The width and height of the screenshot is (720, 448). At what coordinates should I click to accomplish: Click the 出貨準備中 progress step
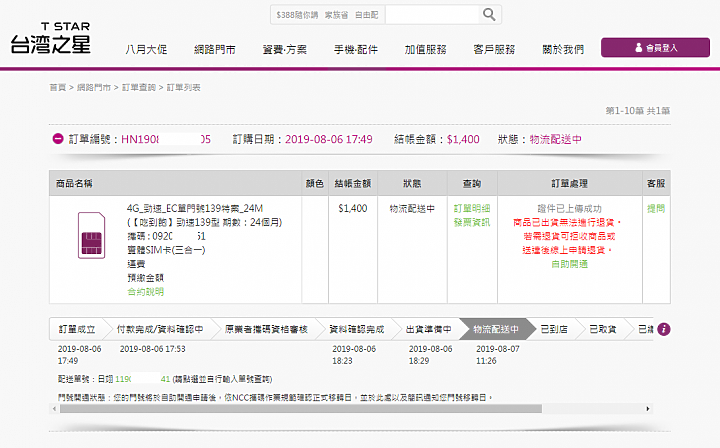coord(428,329)
